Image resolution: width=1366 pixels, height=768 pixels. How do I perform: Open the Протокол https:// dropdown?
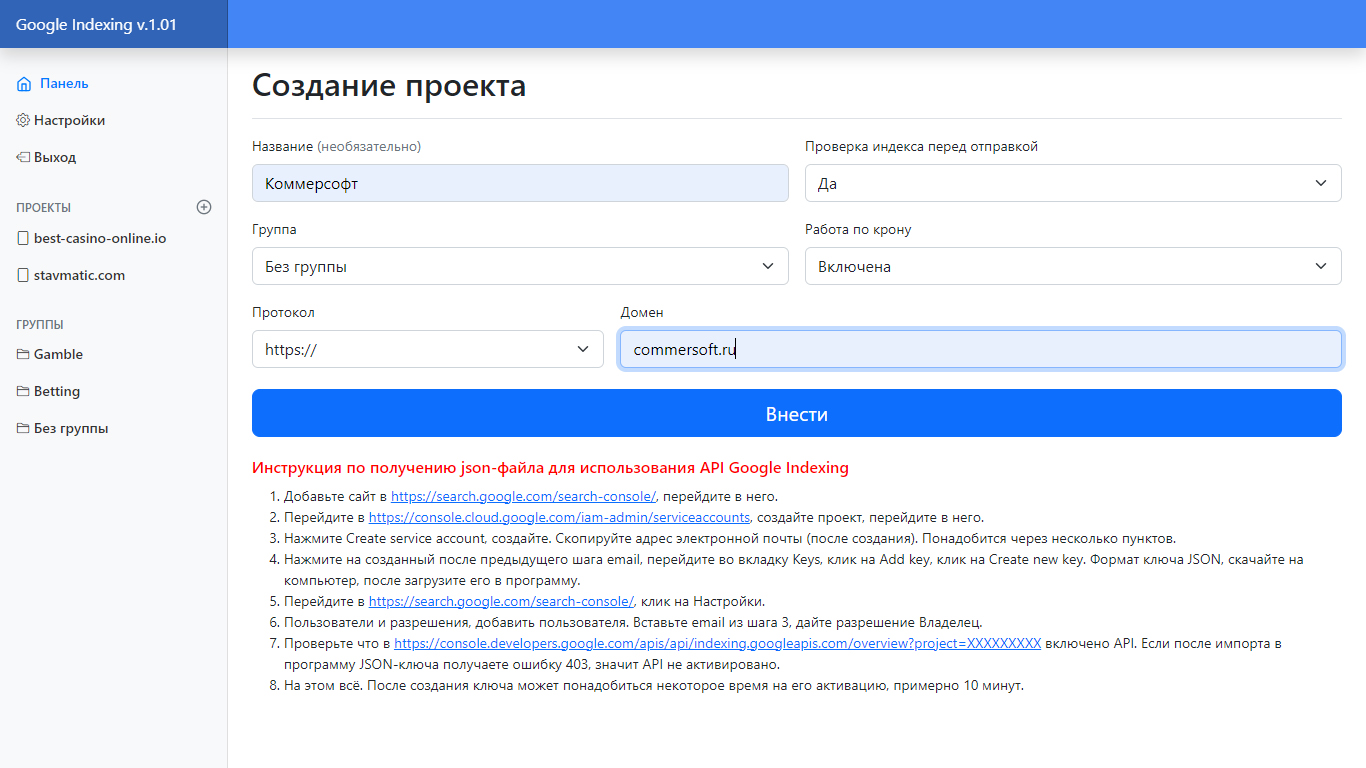pyautogui.click(x=428, y=349)
